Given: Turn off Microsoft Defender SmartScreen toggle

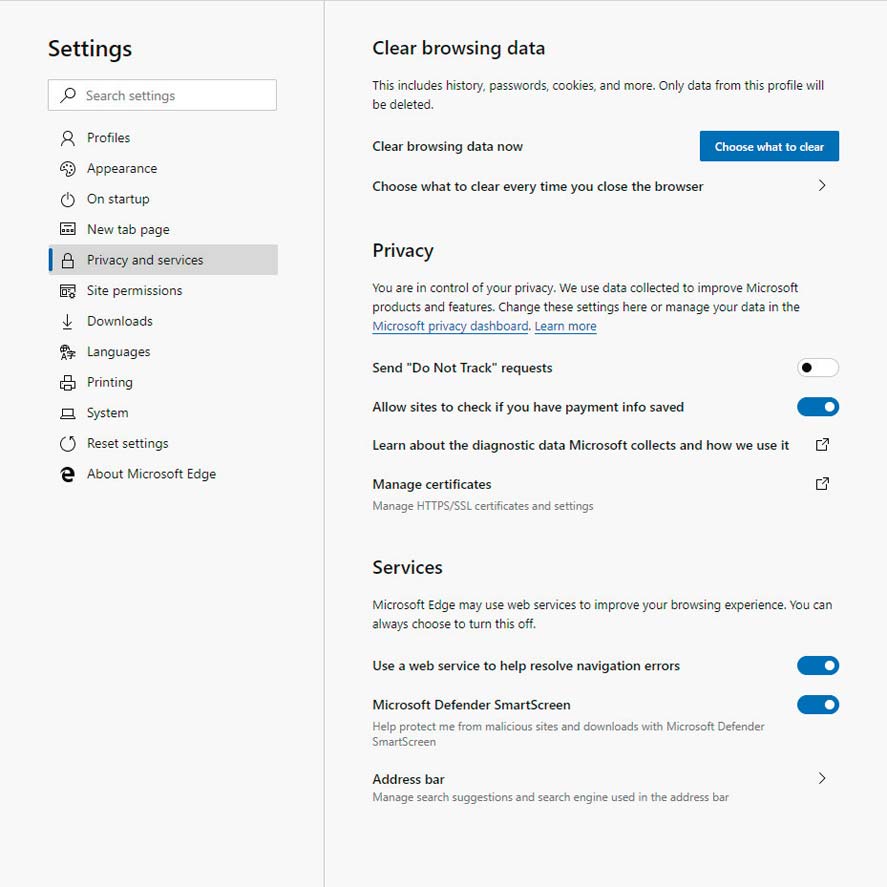Looking at the screenshot, I should click(817, 705).
